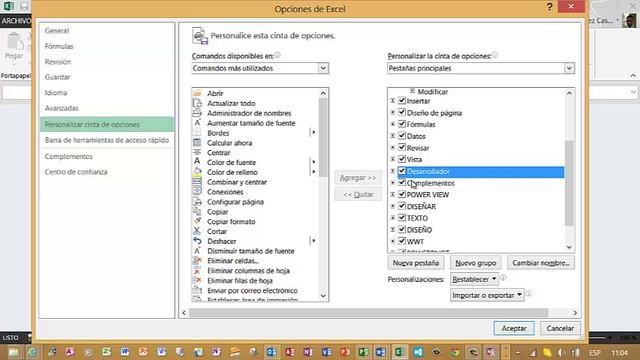Expand the WWT tree node

(x=393, y=242)
